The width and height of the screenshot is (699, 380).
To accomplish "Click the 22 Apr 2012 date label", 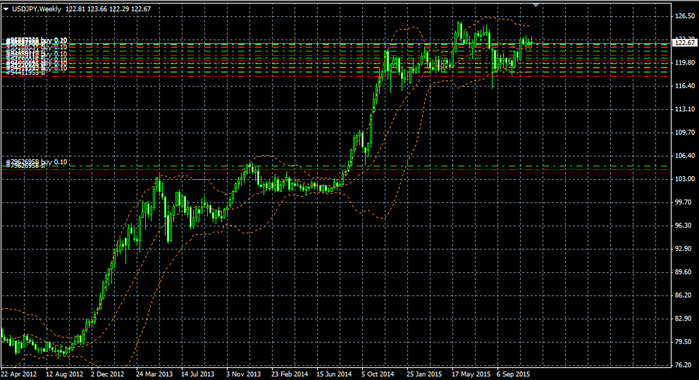I will coord(19,374).
